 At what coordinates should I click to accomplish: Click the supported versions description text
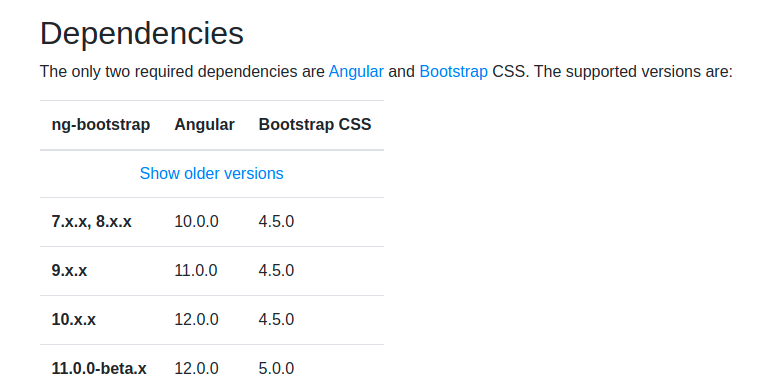[x=386, y=72]
